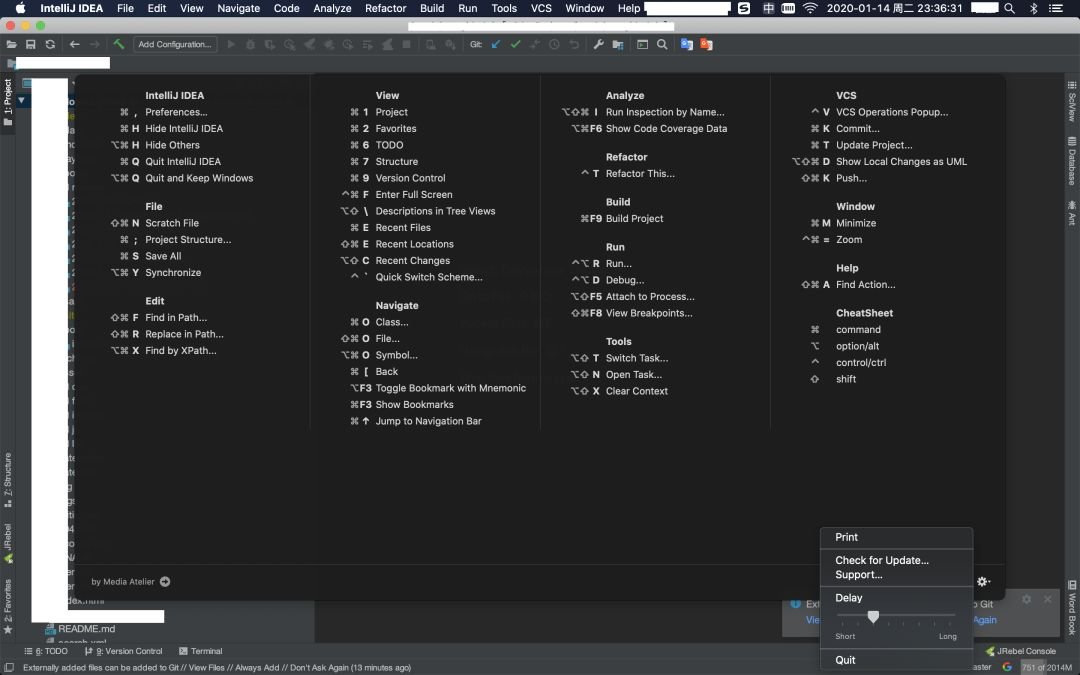Click the Open folder toolbar icon
The height and width of the screenshot is (675, 1080).
(x=11, y=44)
